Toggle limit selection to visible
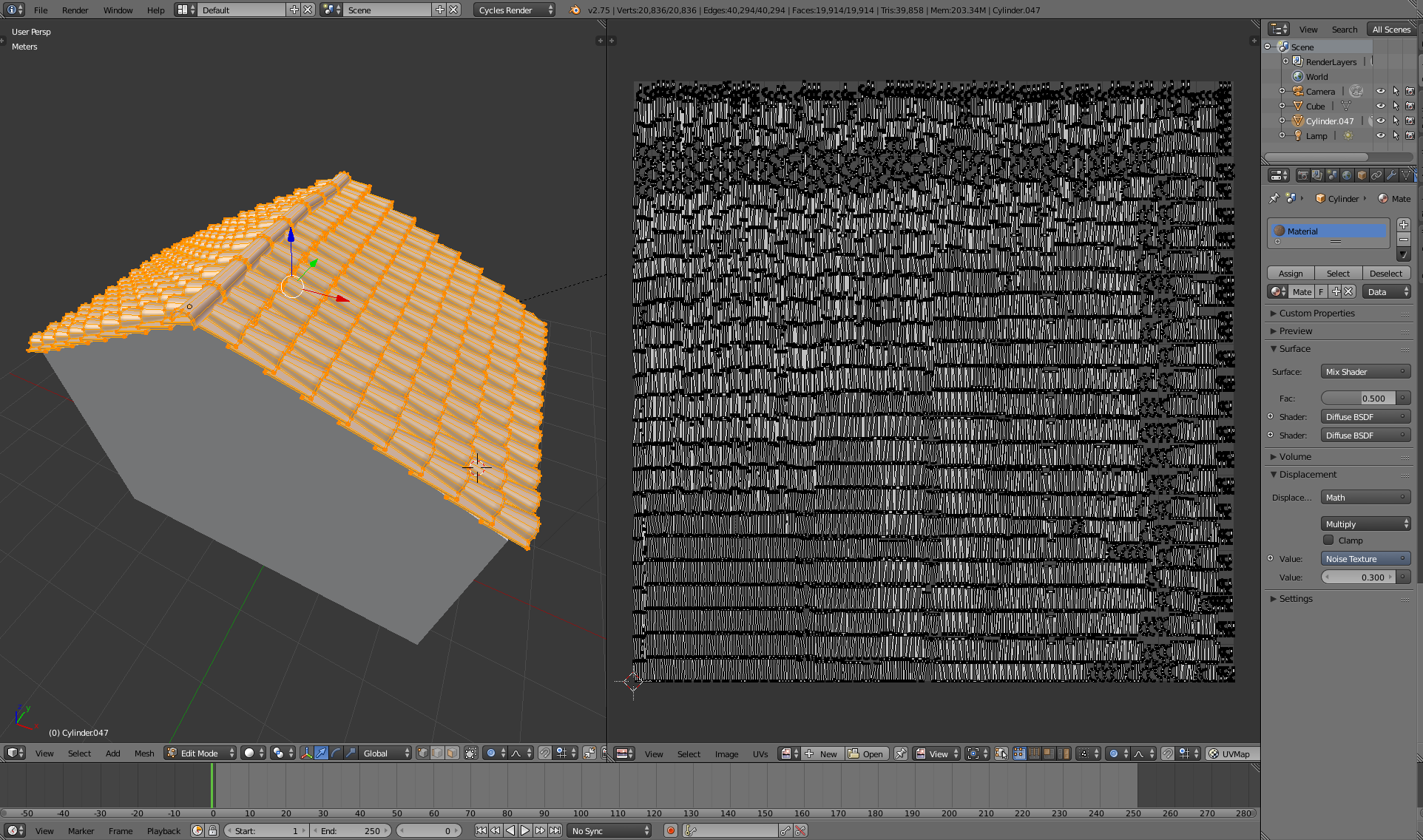This screenshot has height=840, width=1423. 471,753
